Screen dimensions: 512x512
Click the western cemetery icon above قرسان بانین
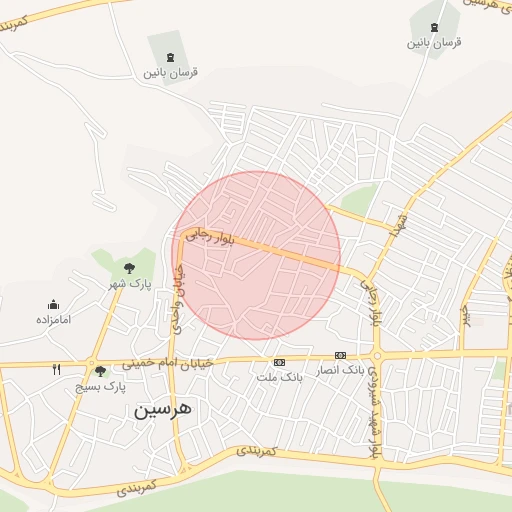pyautogui.click(x=170, y=58)
